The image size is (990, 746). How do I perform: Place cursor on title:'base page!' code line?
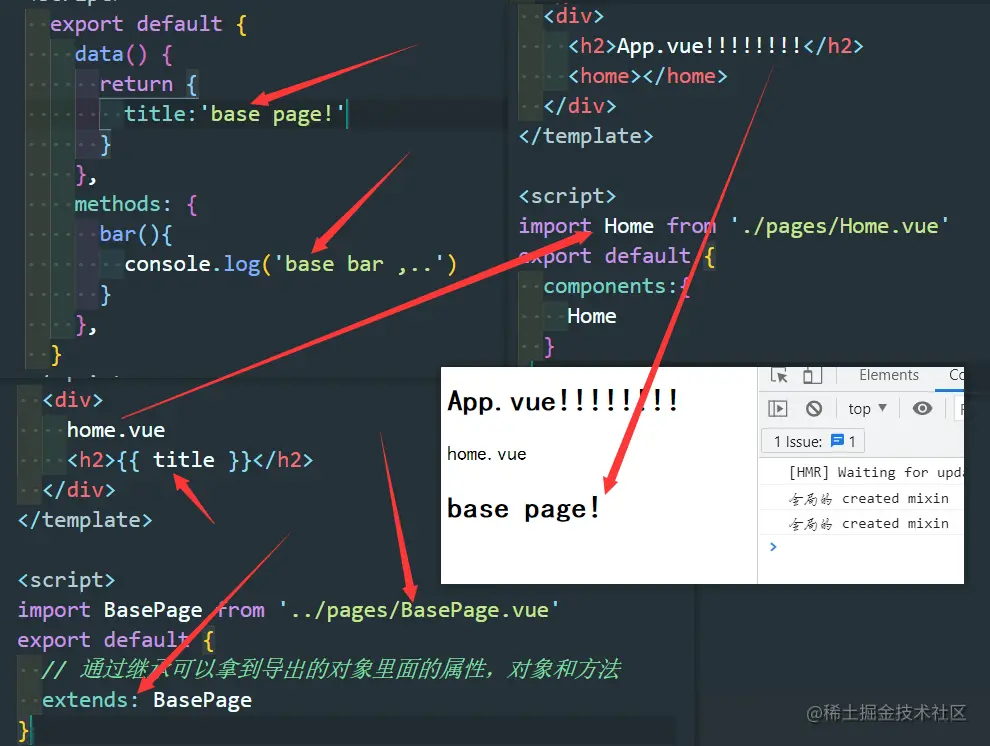[235, 114]
